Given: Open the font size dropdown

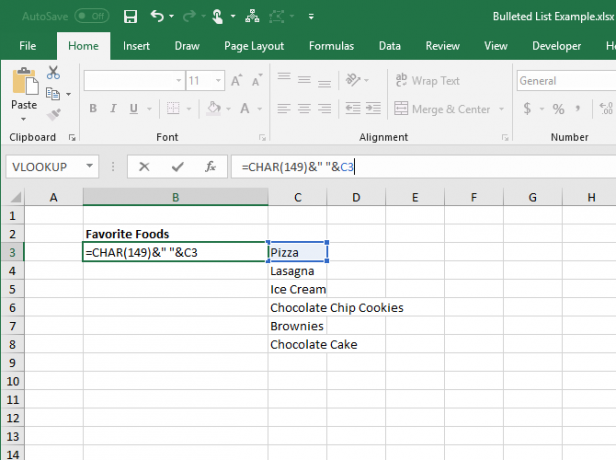Looking at the screenshot, I should coord(218,81).
